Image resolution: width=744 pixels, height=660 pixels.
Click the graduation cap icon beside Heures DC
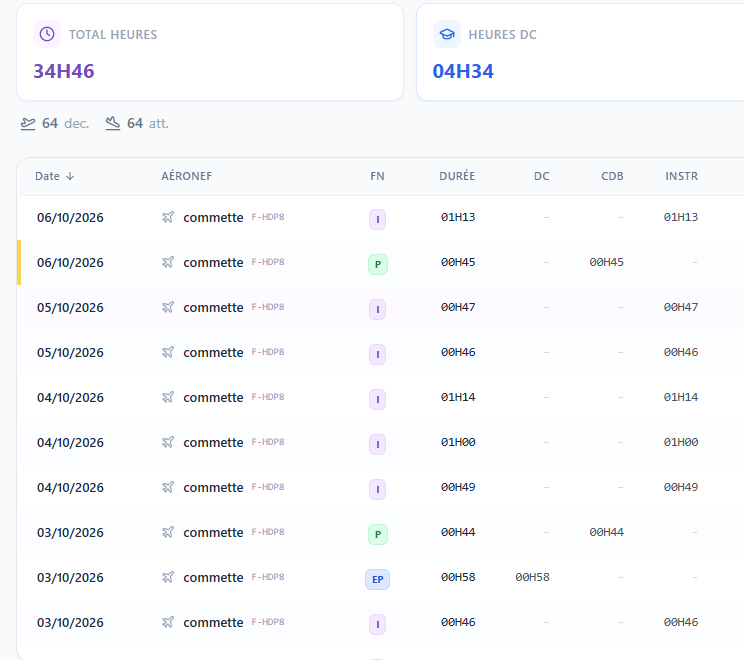[x=447, y=34]
